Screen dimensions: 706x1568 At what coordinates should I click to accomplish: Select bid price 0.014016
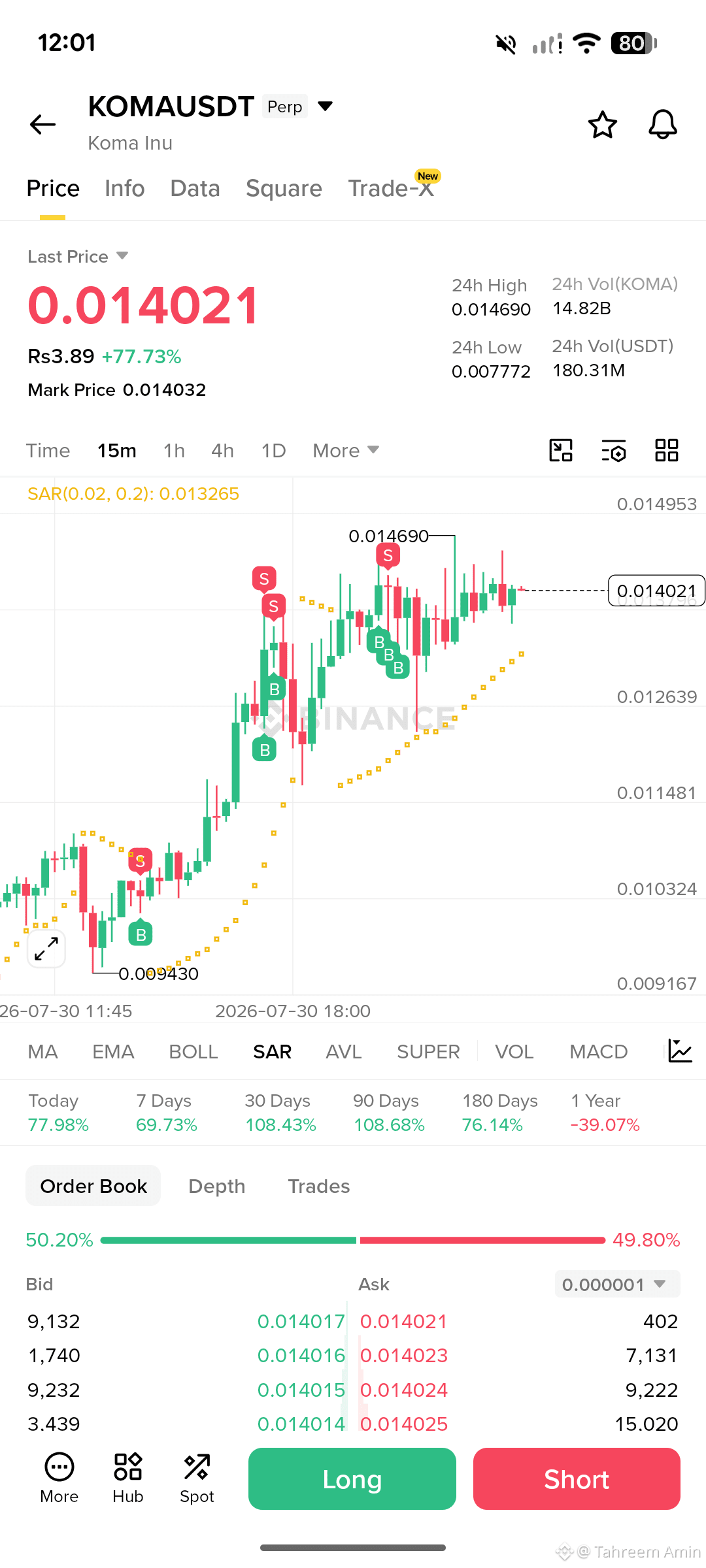pos(301,1355)
